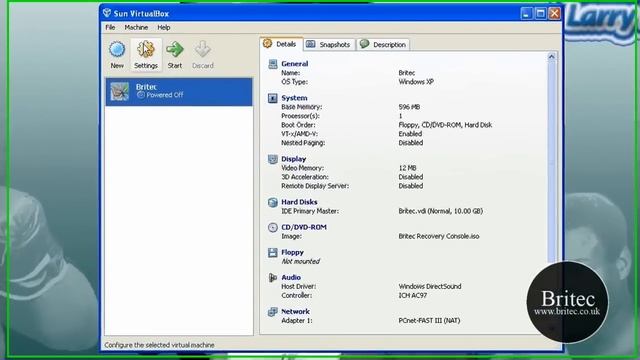Open Settings for the selected machine
The height and width of the screenshot is (360, 640).
[x=146, y=54]
